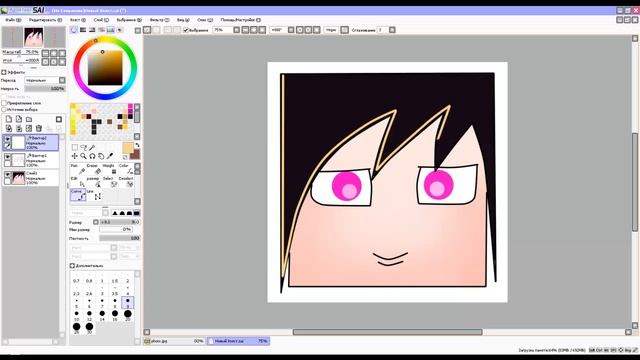Open the zoom percentage dropdown in toolbar
The width and height of the screenshot is (640, 360).
[x=237, y=30]
